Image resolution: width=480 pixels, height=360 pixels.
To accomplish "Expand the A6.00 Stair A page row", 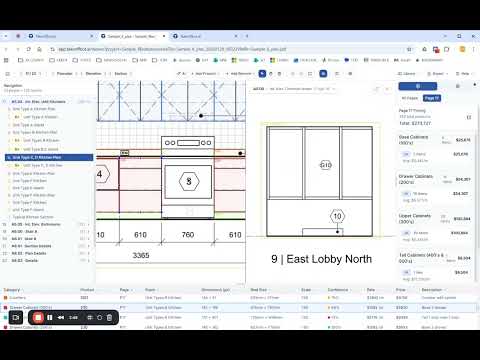I will pyautogui.click(x=88, y=232).
